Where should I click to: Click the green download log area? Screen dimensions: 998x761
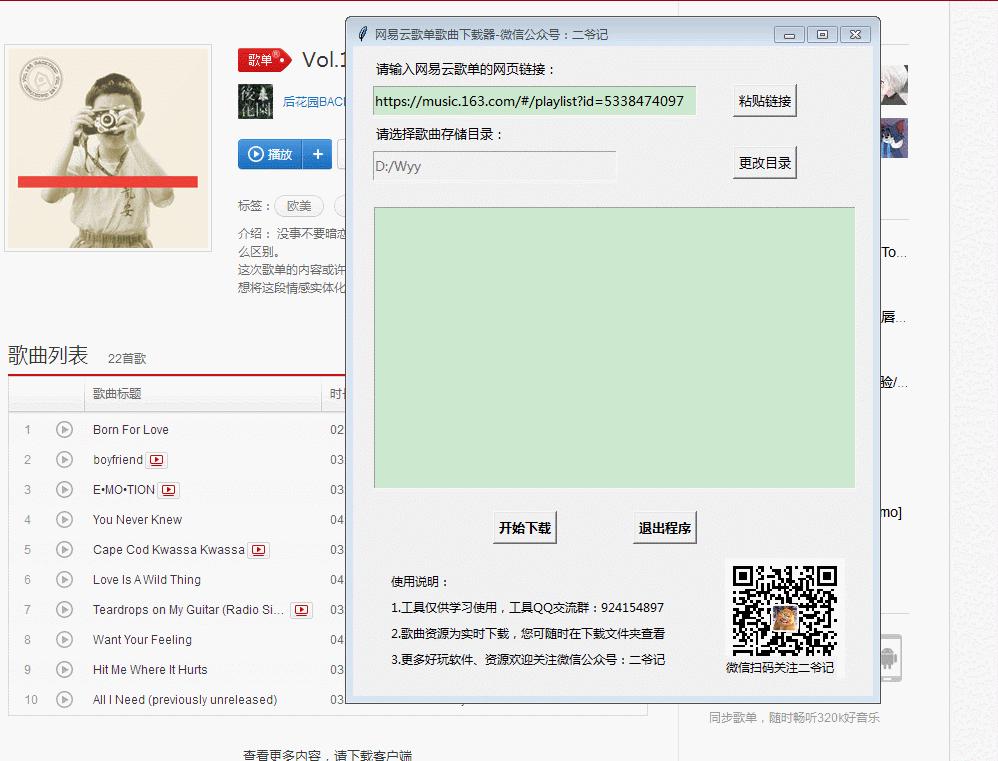(614, 347)
